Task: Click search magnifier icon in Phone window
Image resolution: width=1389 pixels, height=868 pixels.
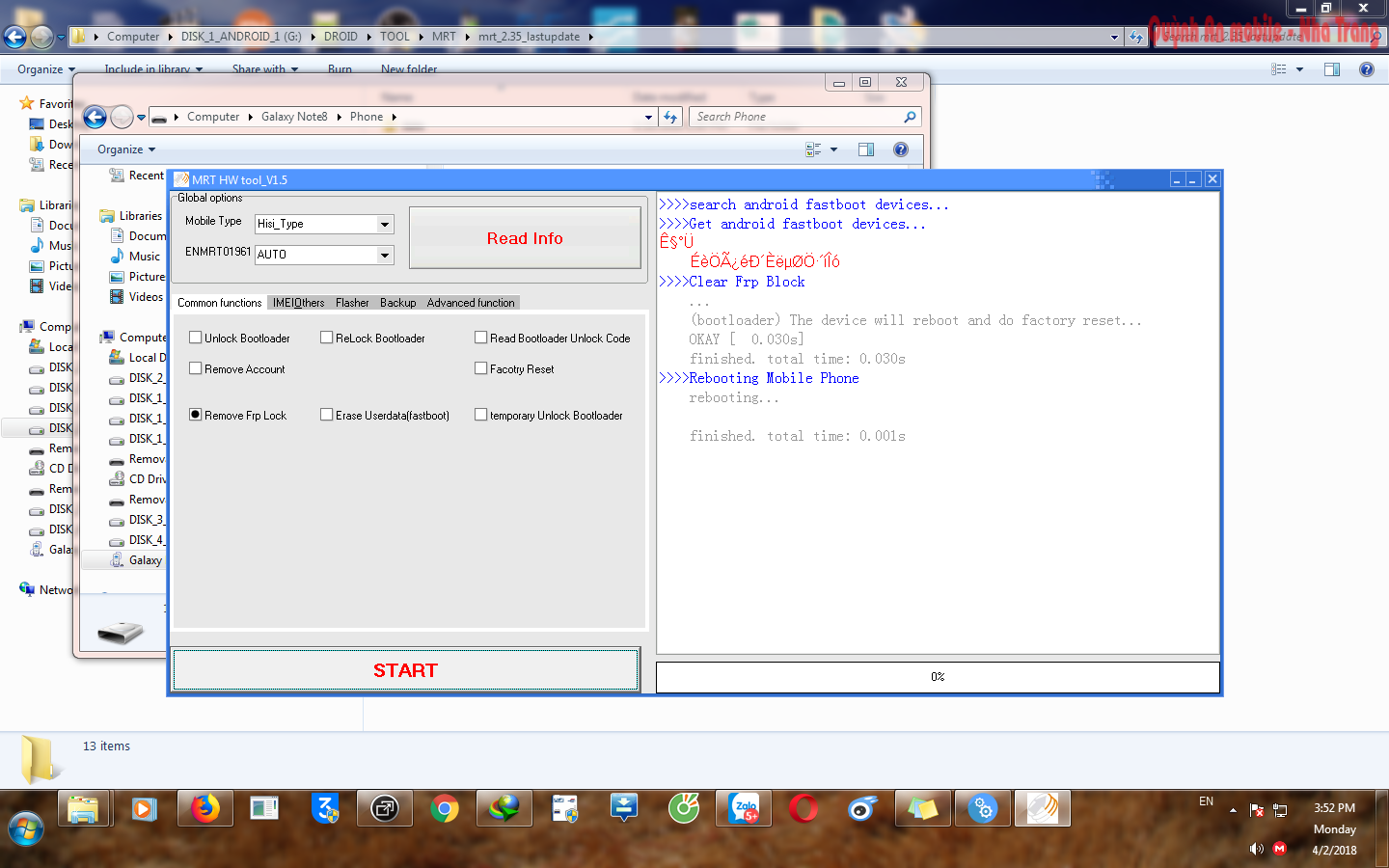Action: coord(910,117)
